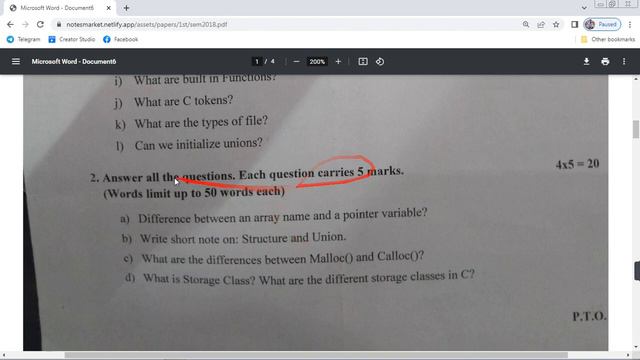The height and width of the screenshot is (360, 640).
Task: Open the Creator Studio bookmark
Action: (x=71, y=39)
